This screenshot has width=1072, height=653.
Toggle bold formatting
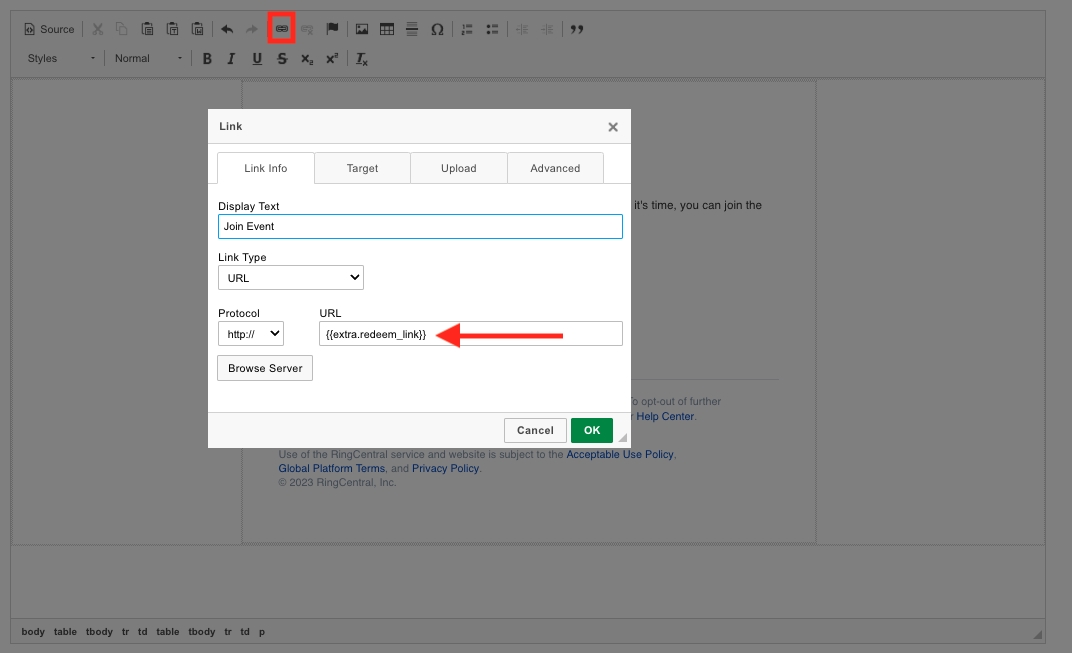(x=207, y=59)
